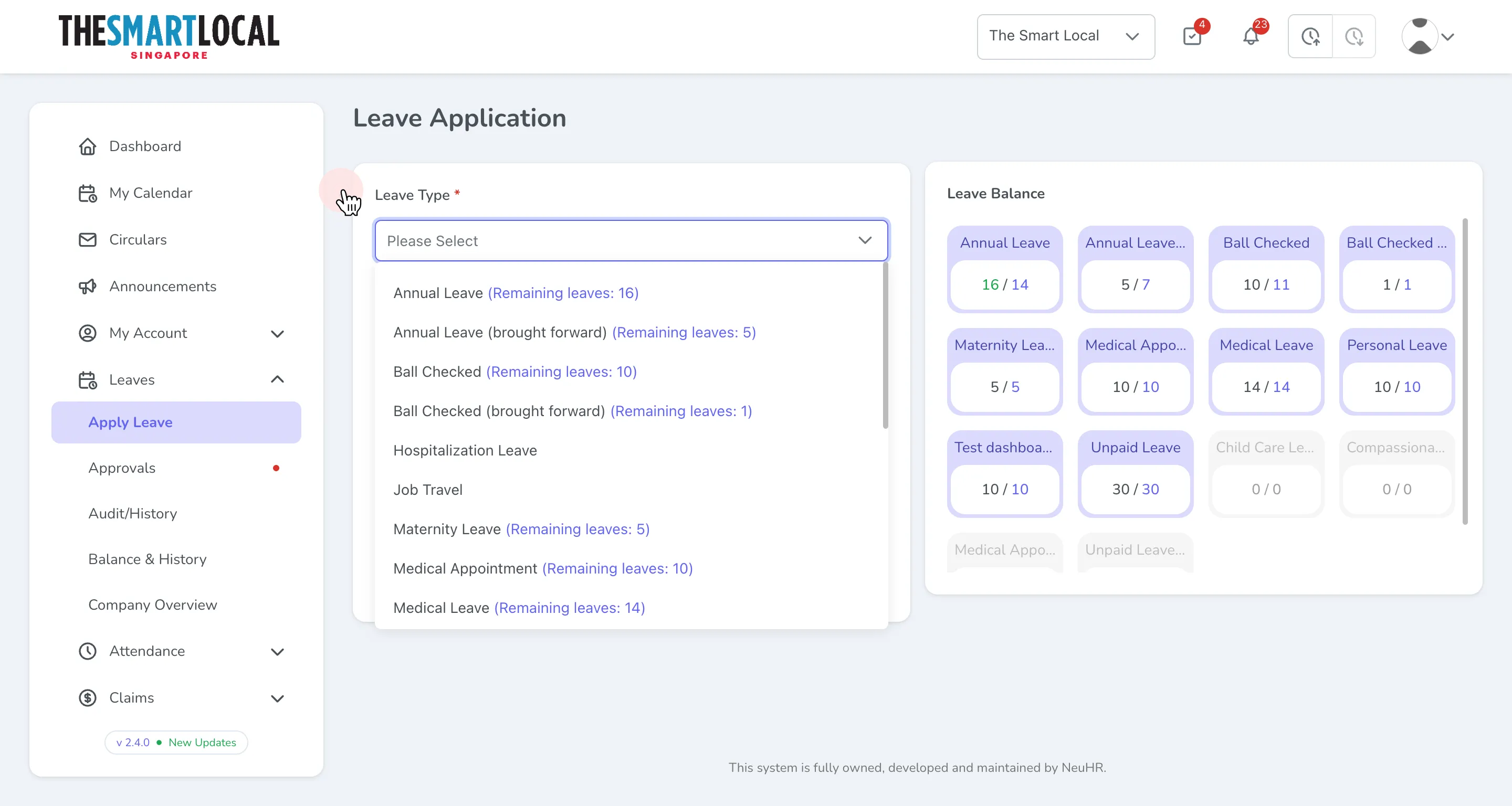Click the Leave Balance panel scrollbar
Screen dimensions: 1512x806
tap(1465, 372)
